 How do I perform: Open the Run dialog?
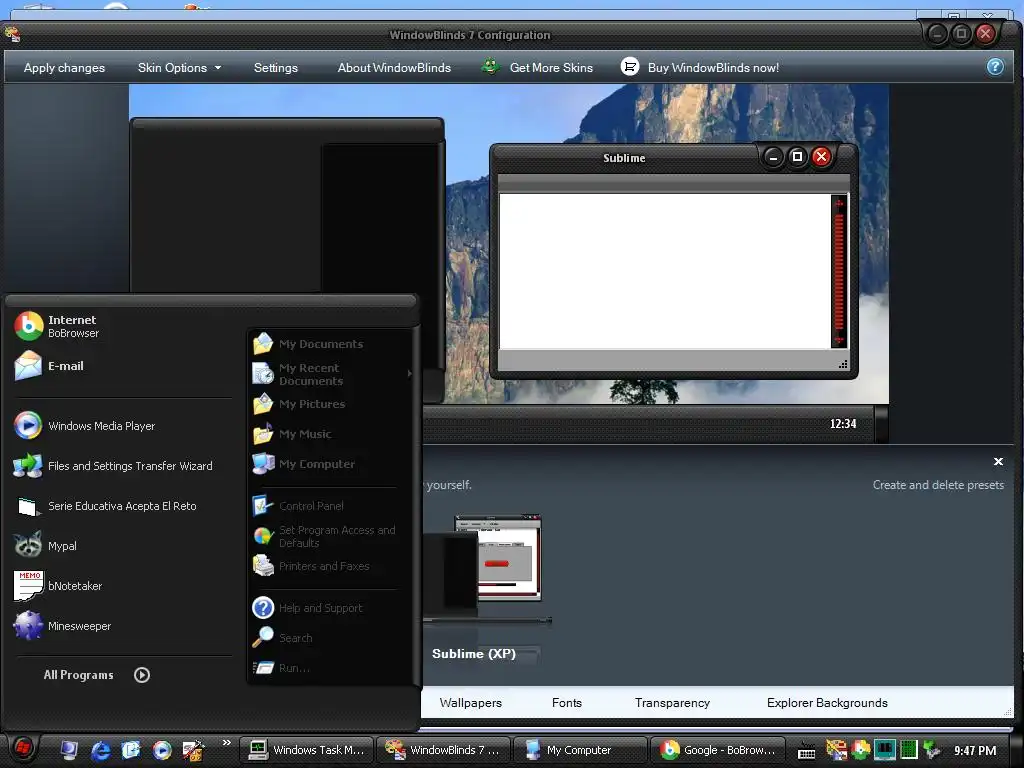pyautogui.click(x=281, y=668)
